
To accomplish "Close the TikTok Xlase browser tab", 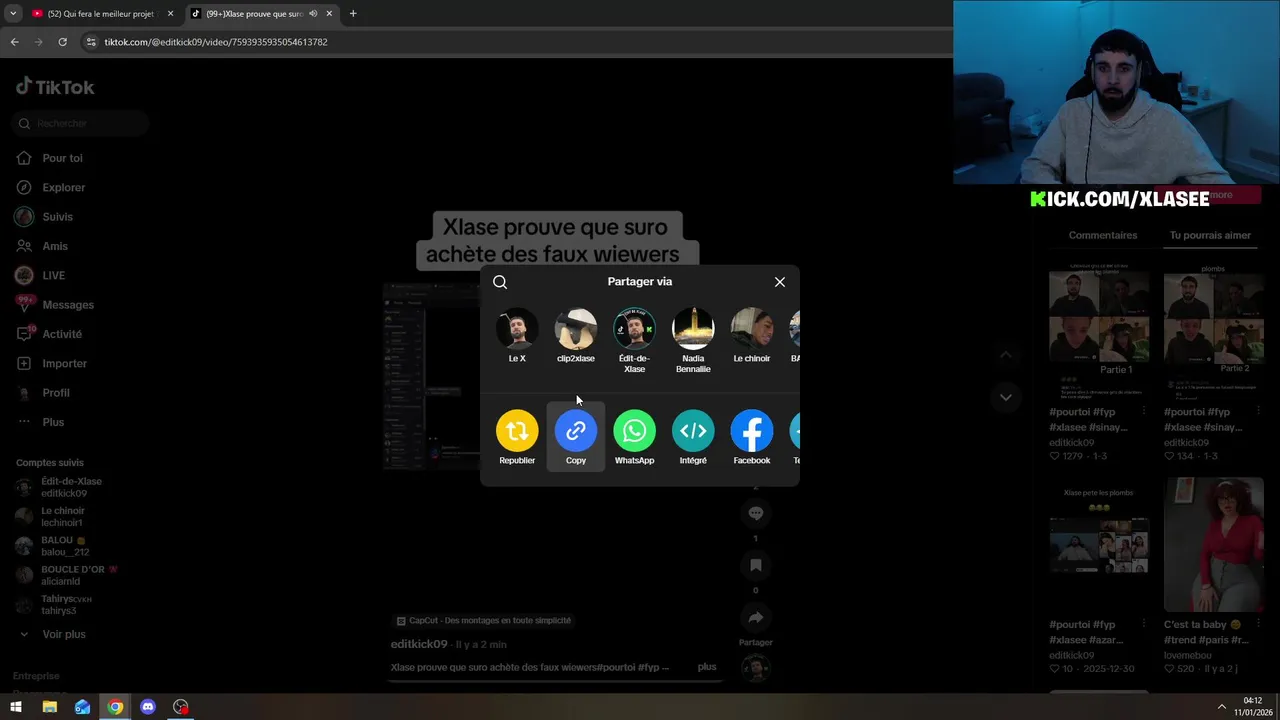I will (329, 14).
